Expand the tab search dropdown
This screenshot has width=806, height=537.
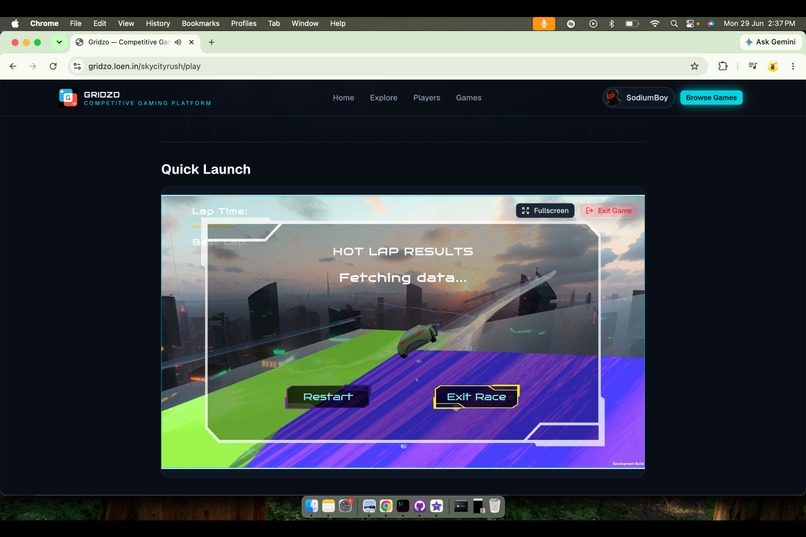click(59, 42)
